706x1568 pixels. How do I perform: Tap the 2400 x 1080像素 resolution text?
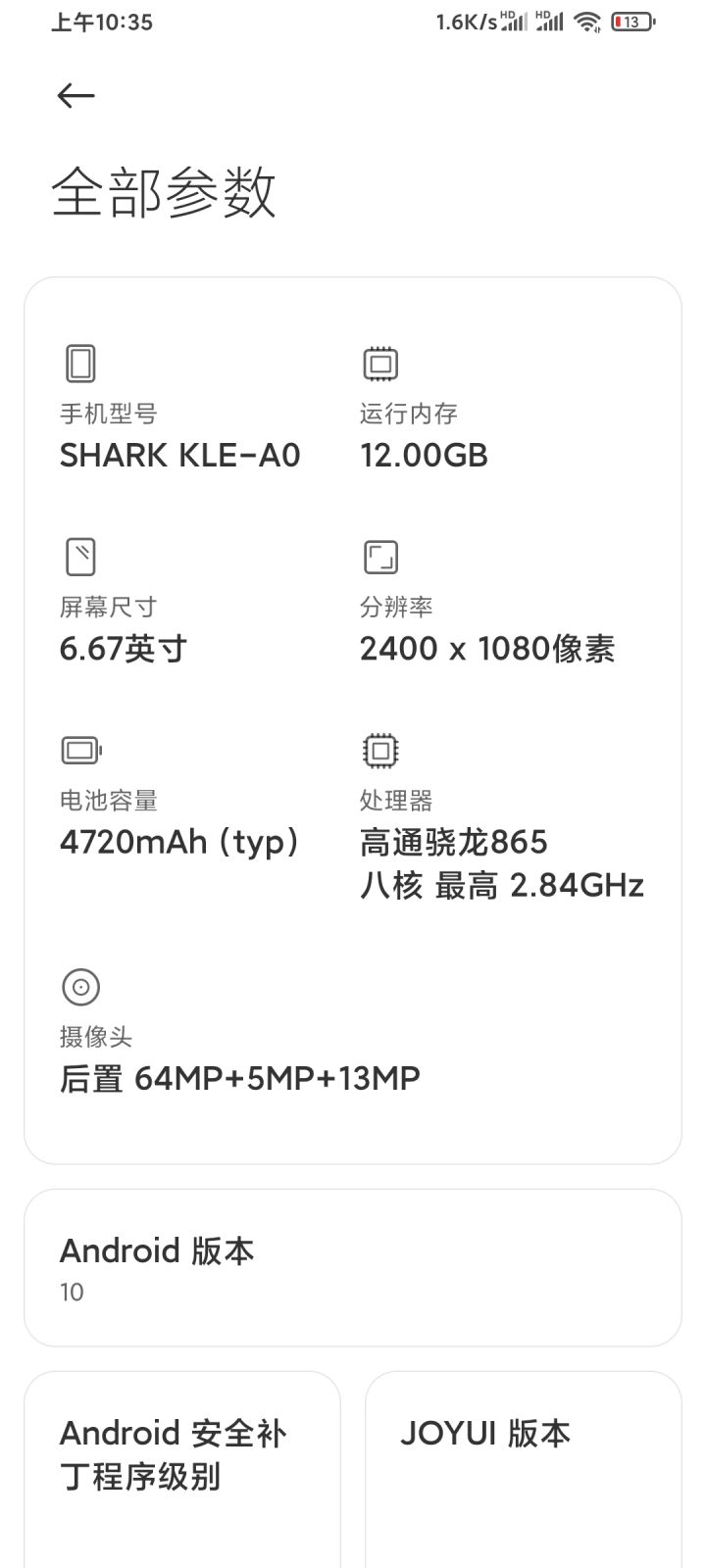point(487,649)
